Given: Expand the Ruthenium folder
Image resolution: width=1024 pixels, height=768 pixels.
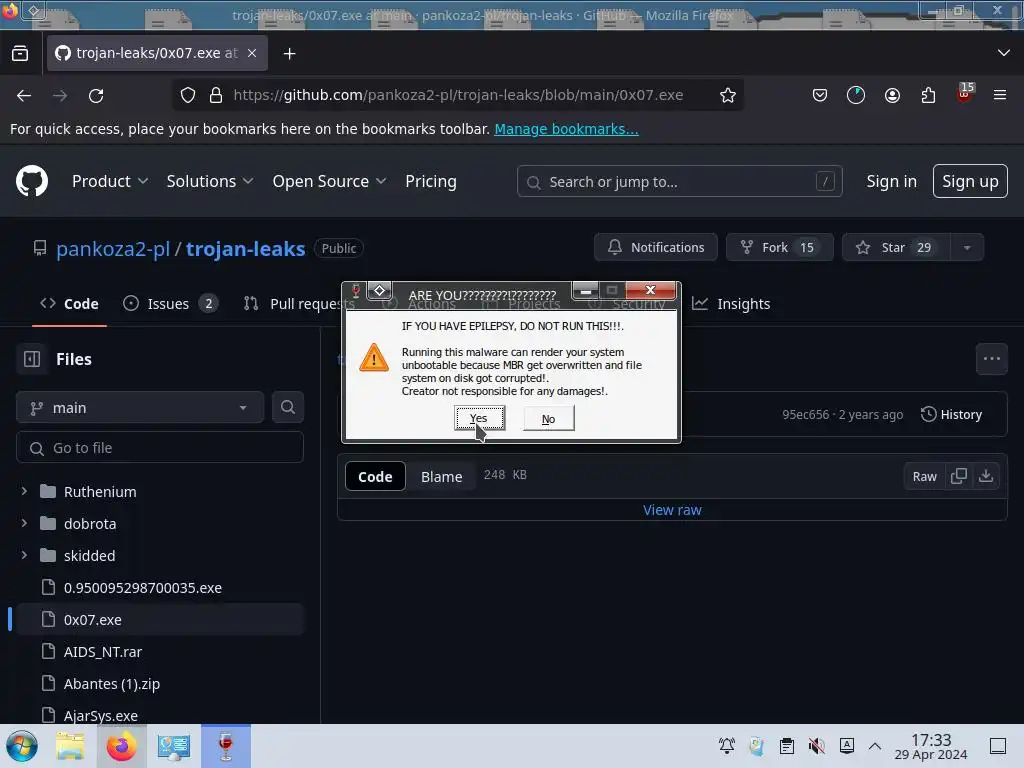Looking at the screenshot, I should click(x=24, y=491).
